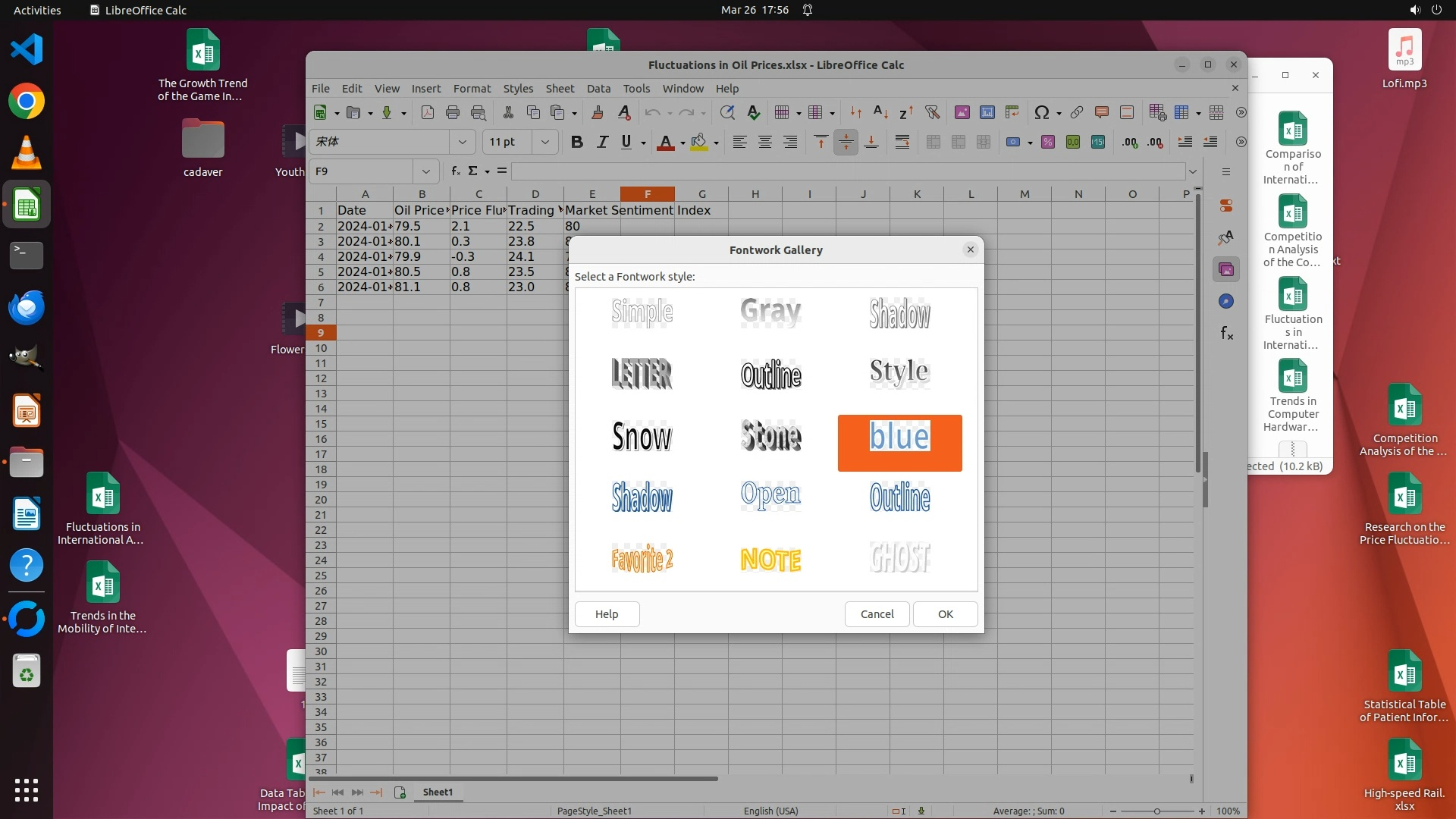Select the Snow Fontwork style

tap(642, 437)
